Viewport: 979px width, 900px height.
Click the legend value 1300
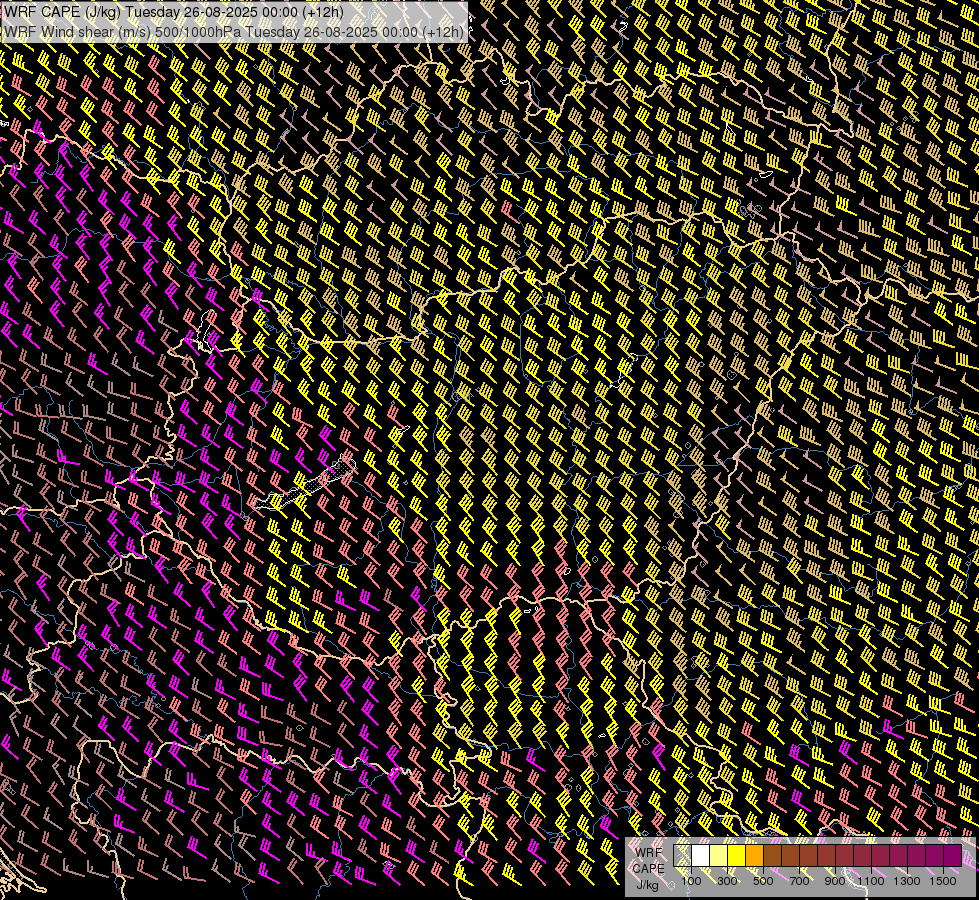[907, 881]
